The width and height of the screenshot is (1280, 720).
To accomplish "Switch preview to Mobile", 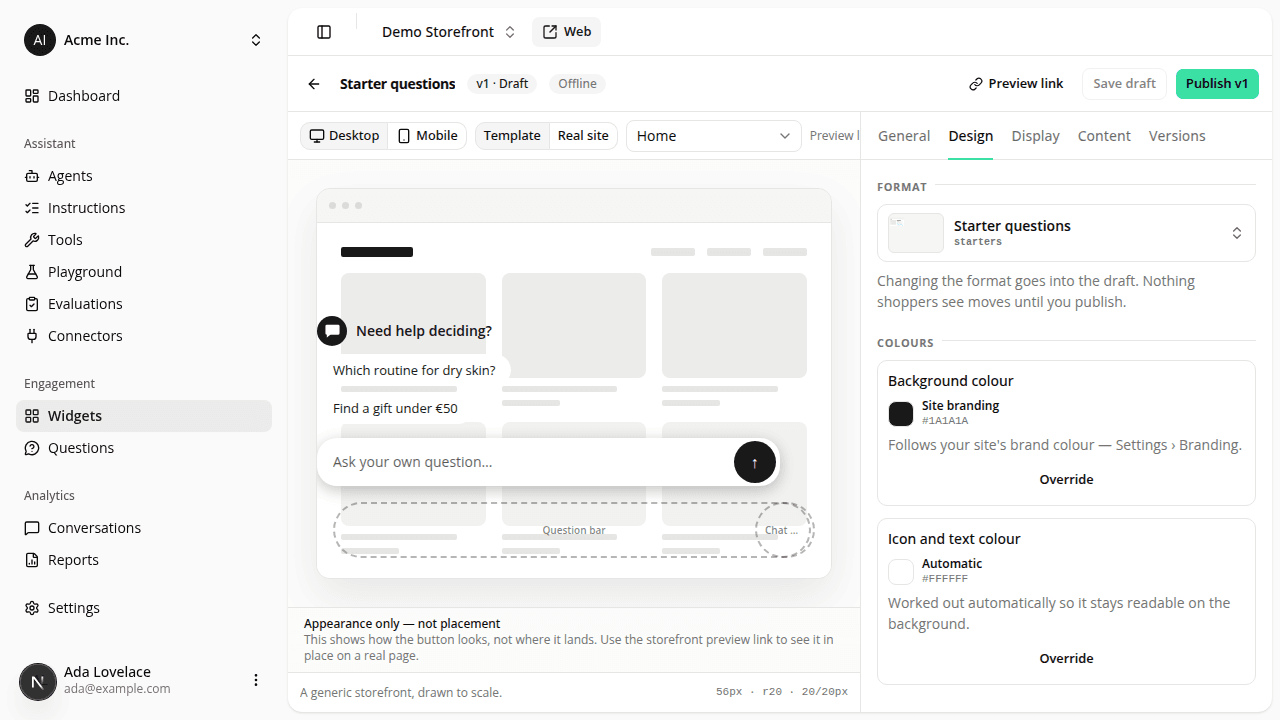I will pyautogui.click(x=428, y=136).
